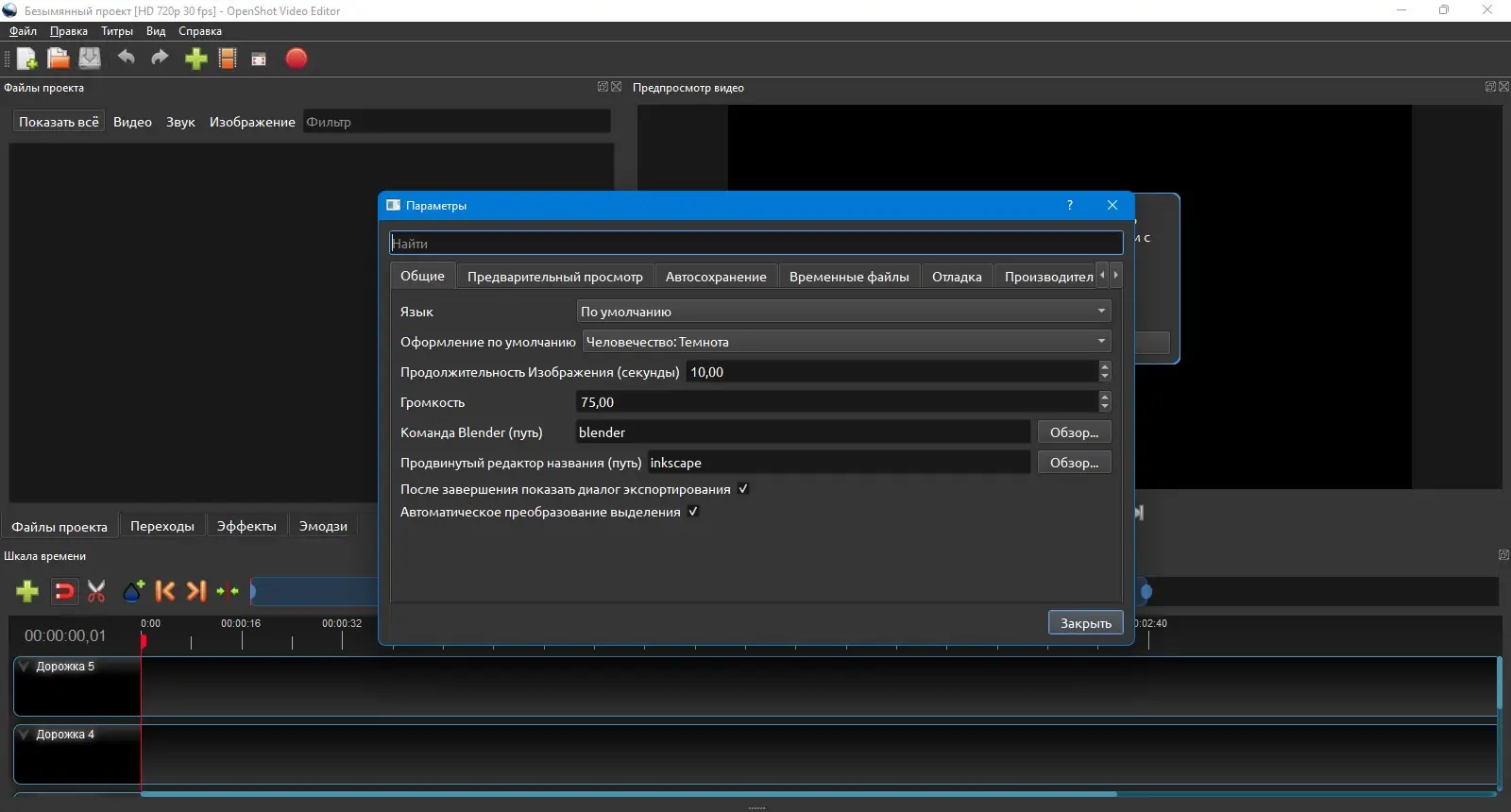Choose a profile via the filmstrip icon
The width and height of the screenshot is (1511, 812).
228,59
